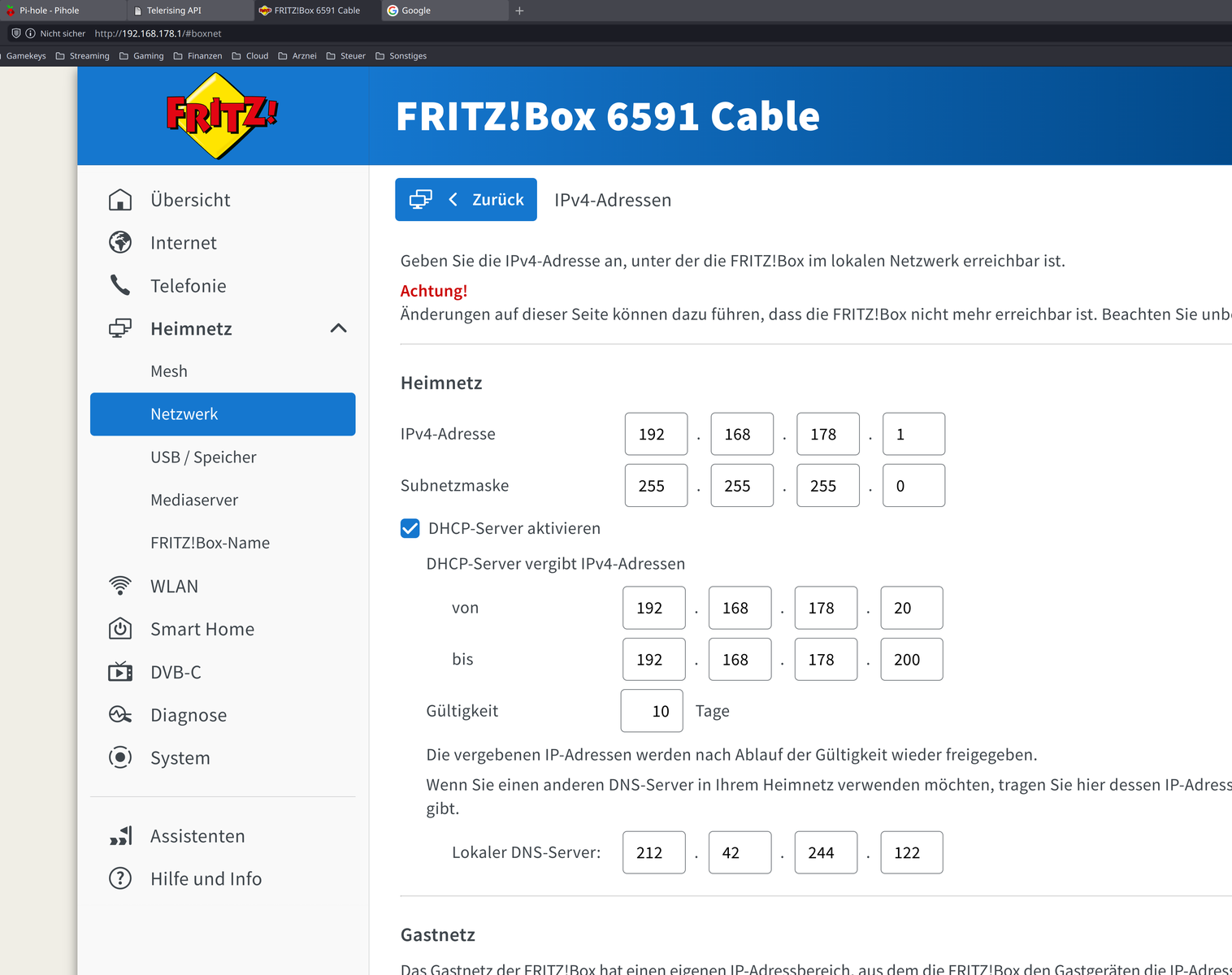Click the WLAN wifi icon

coord(120,586)
